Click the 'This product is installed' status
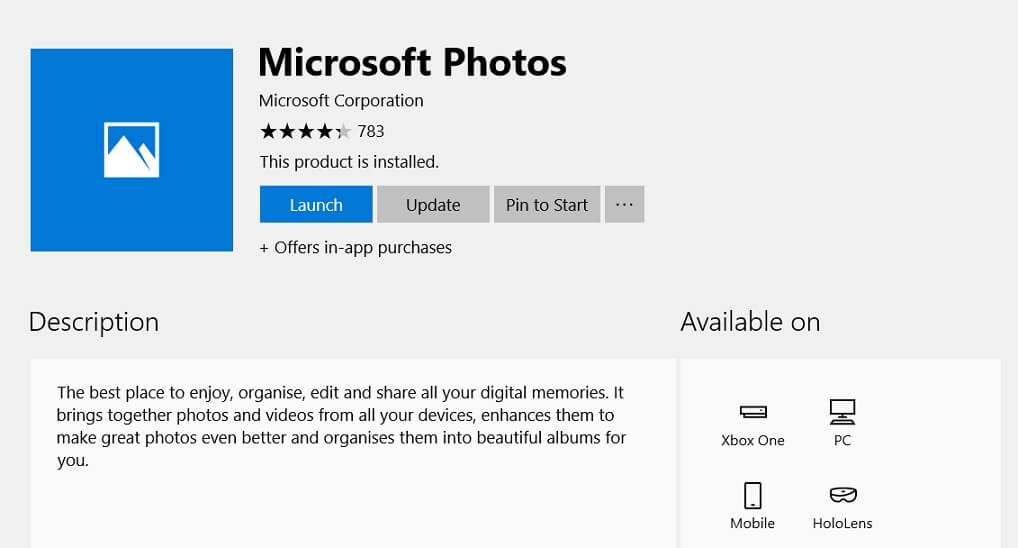1018x548 pixels. coord(349,162)
